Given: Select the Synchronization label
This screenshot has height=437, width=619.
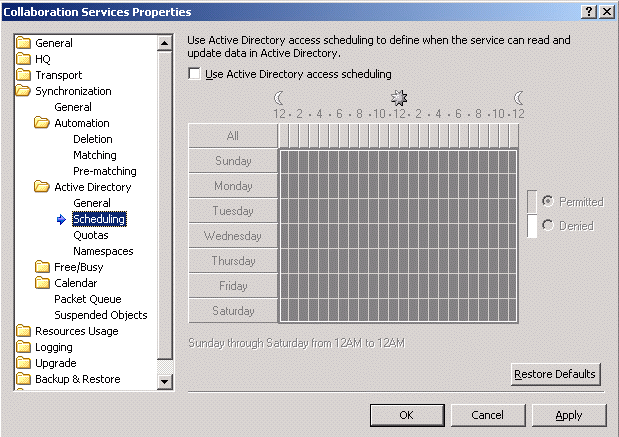Looking at the screenshot, I should pos(73,91).
